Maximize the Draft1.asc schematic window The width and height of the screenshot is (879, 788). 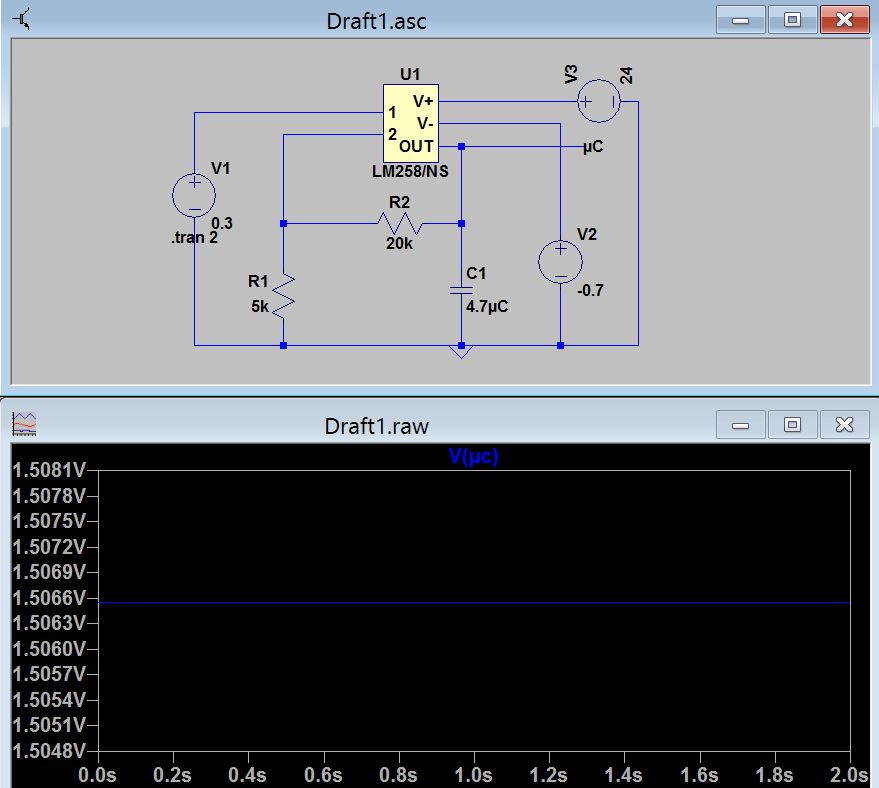pos(792,19)
